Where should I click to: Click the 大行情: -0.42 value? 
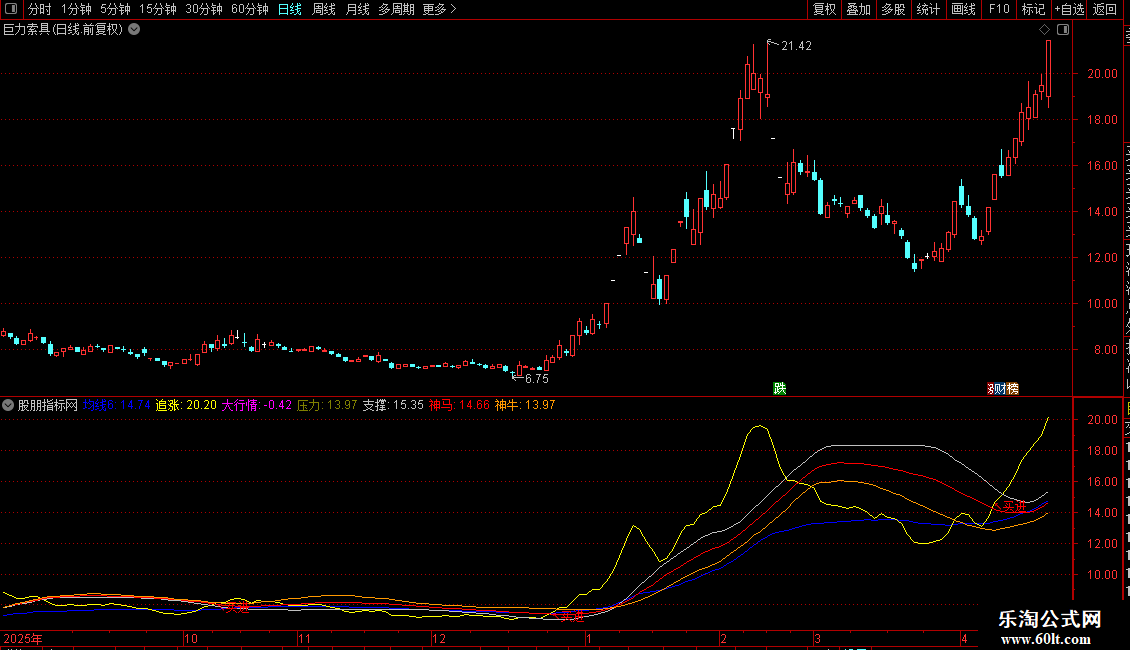(257, 405)
